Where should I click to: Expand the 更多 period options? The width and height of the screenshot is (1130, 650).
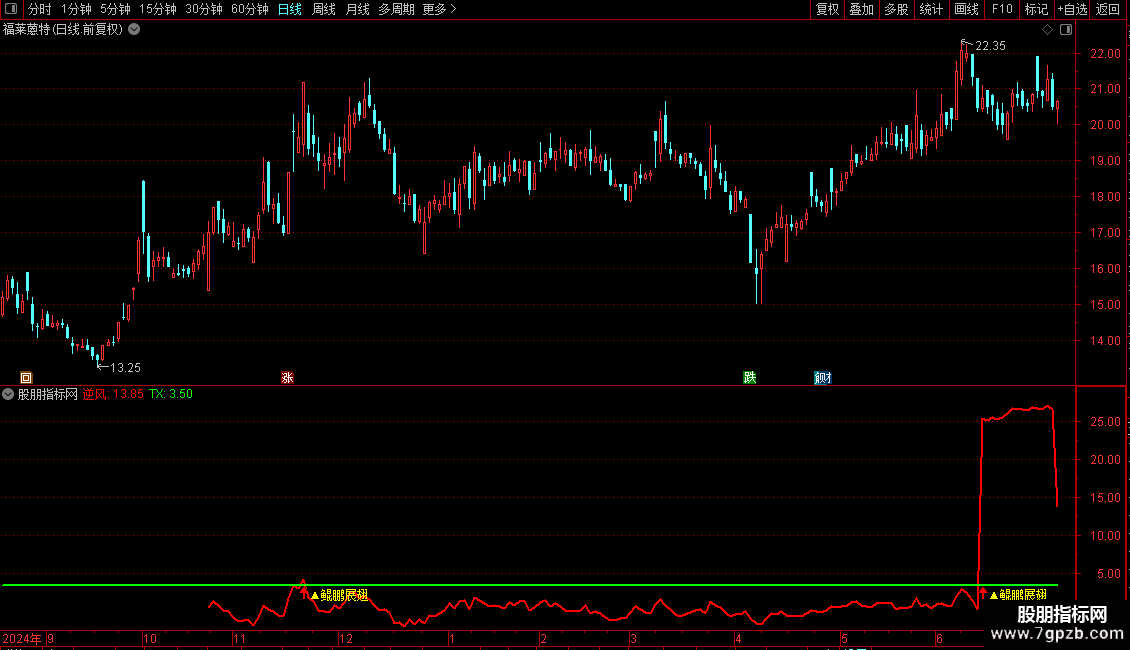pyautogui.click(x=439, y=9)
